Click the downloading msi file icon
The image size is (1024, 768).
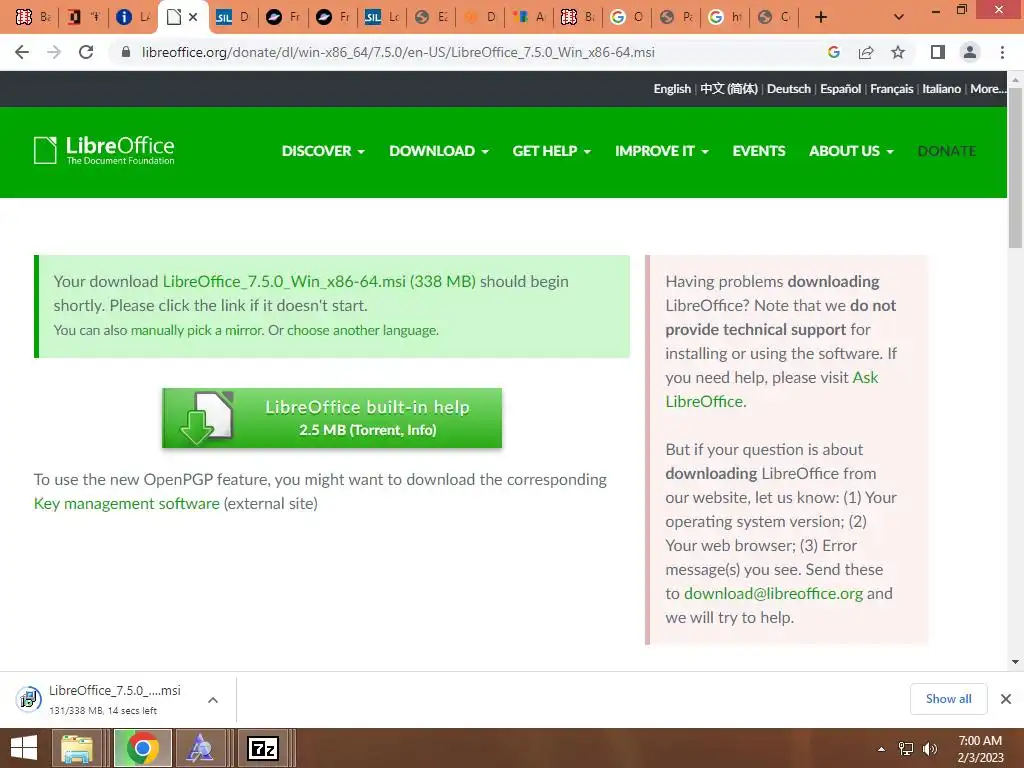28,699
